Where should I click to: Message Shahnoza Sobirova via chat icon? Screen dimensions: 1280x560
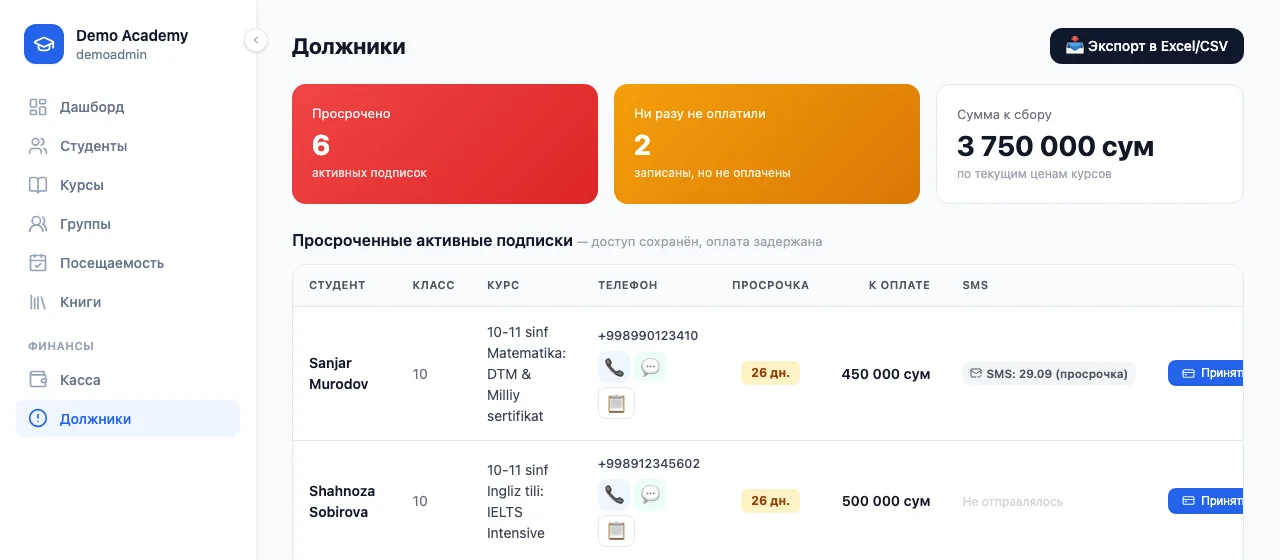click(x=650, y=494)
